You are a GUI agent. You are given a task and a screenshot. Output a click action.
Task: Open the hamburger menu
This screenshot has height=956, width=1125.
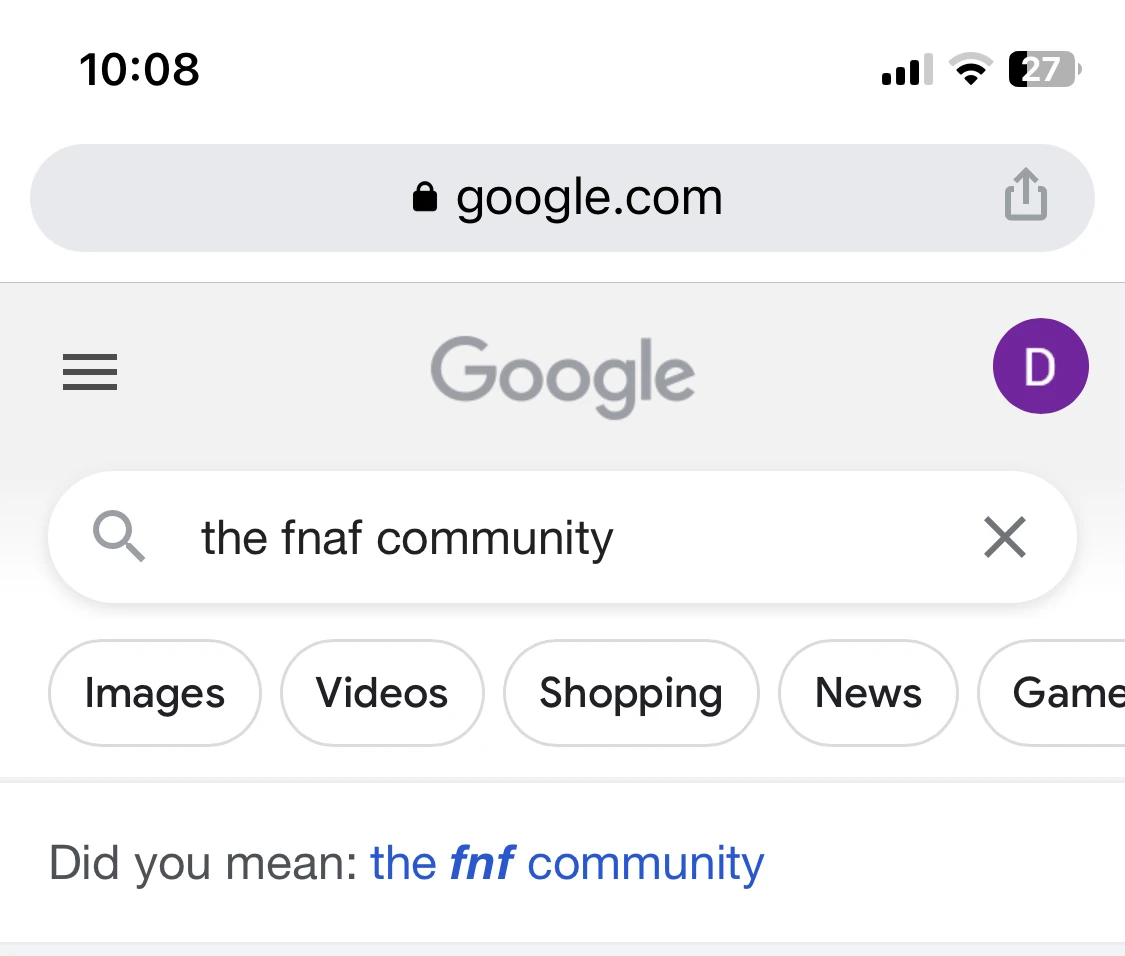pyautogui.click(x=90, y=372)
